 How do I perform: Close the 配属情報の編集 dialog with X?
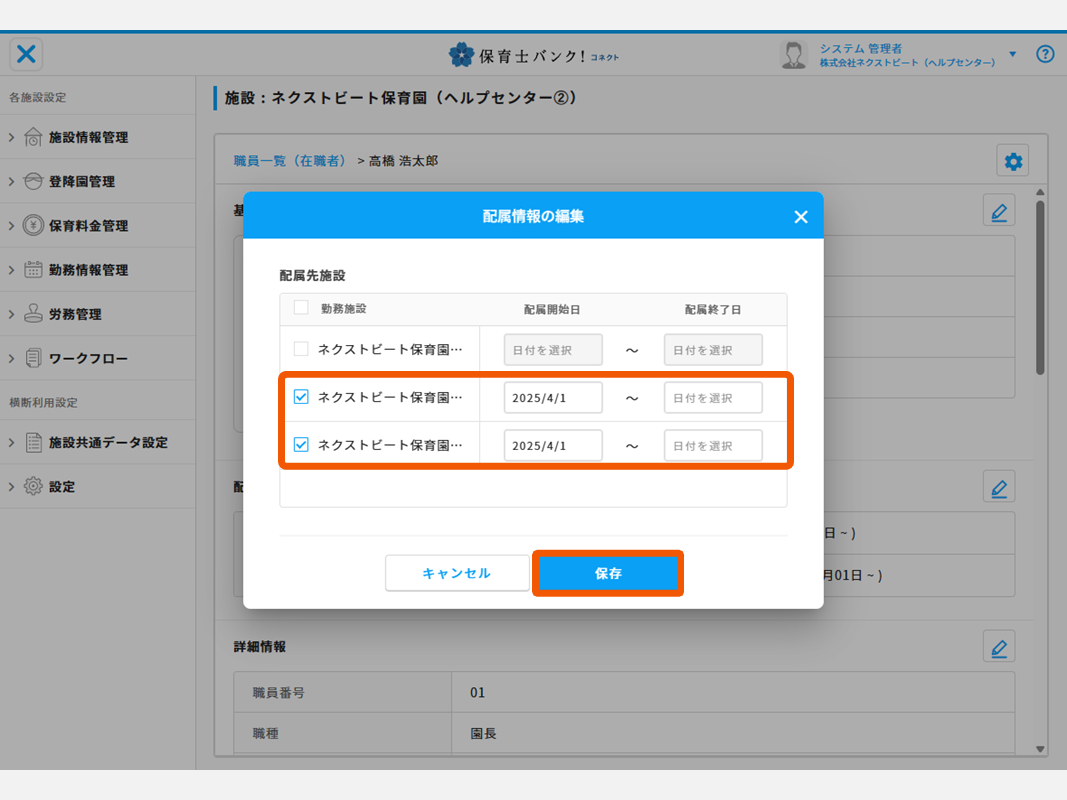(800, 217)
